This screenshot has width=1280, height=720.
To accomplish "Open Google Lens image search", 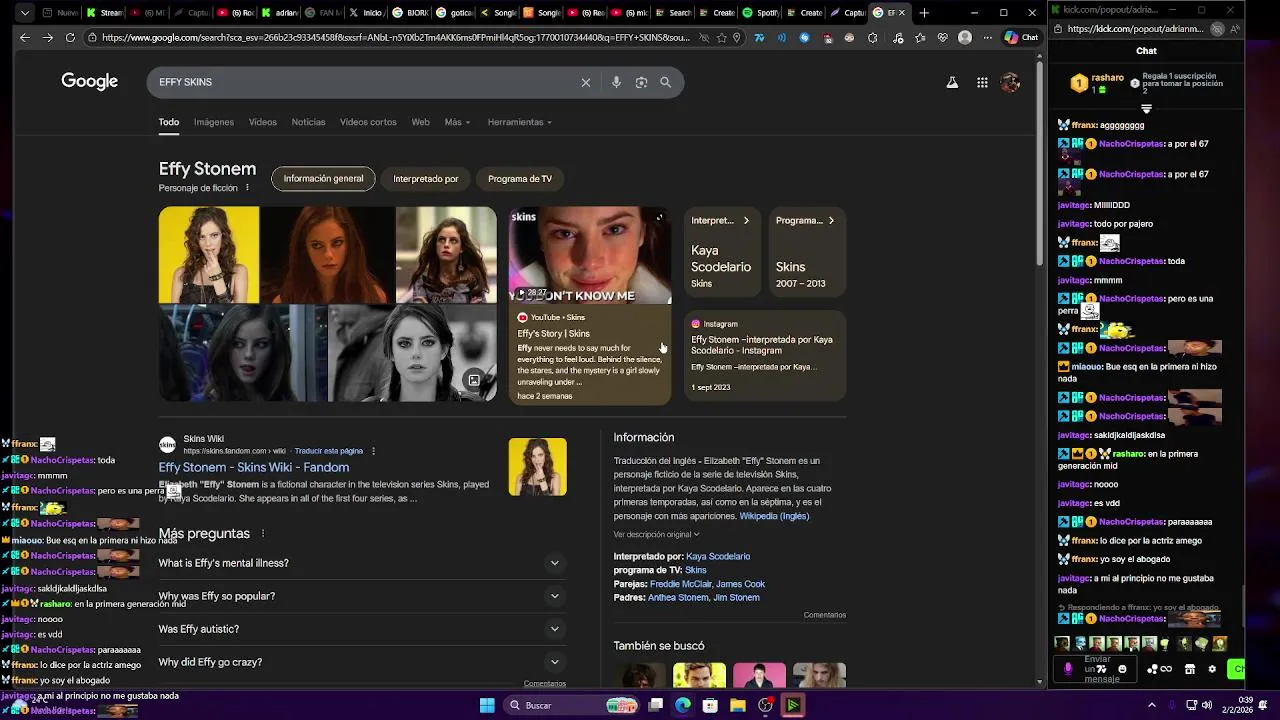I will point(641,82).
